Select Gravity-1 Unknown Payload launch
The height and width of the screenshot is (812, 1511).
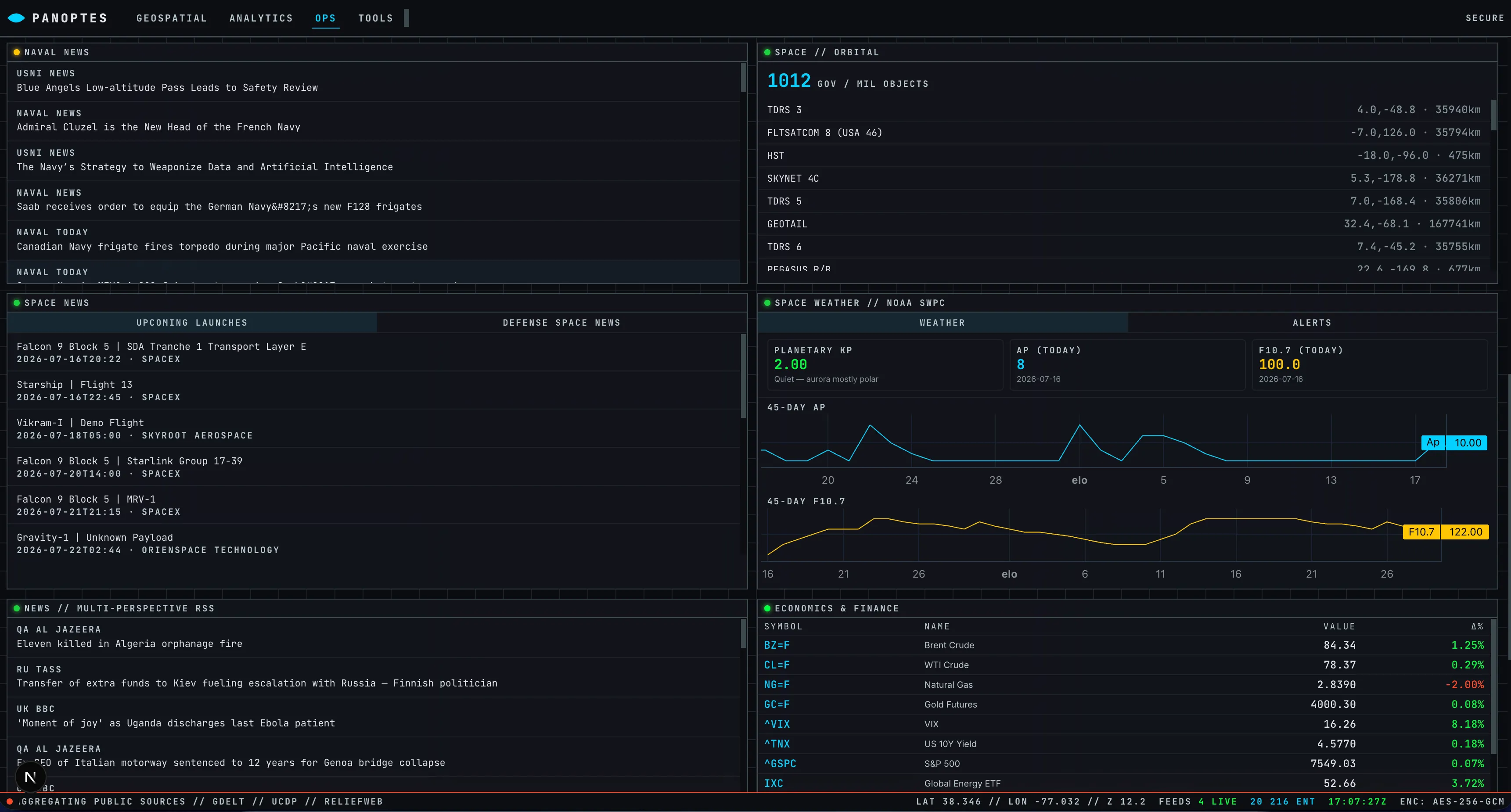pyautogui.click(x=374, y=543)
